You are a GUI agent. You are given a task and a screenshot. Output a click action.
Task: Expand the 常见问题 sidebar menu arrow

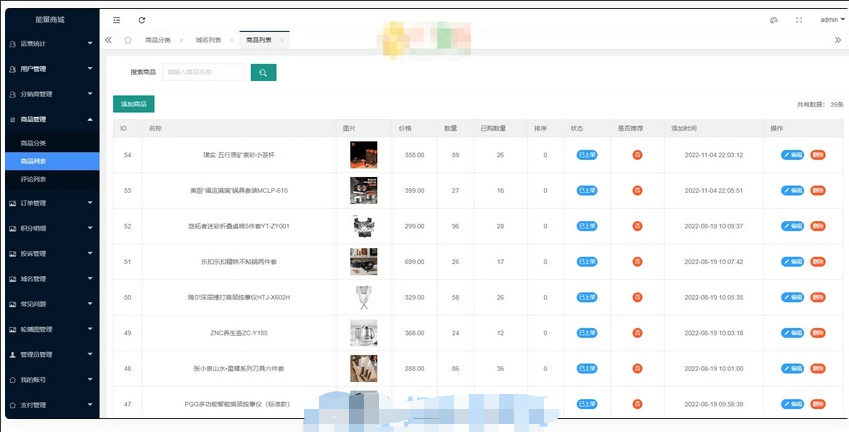tap(90, 304)
